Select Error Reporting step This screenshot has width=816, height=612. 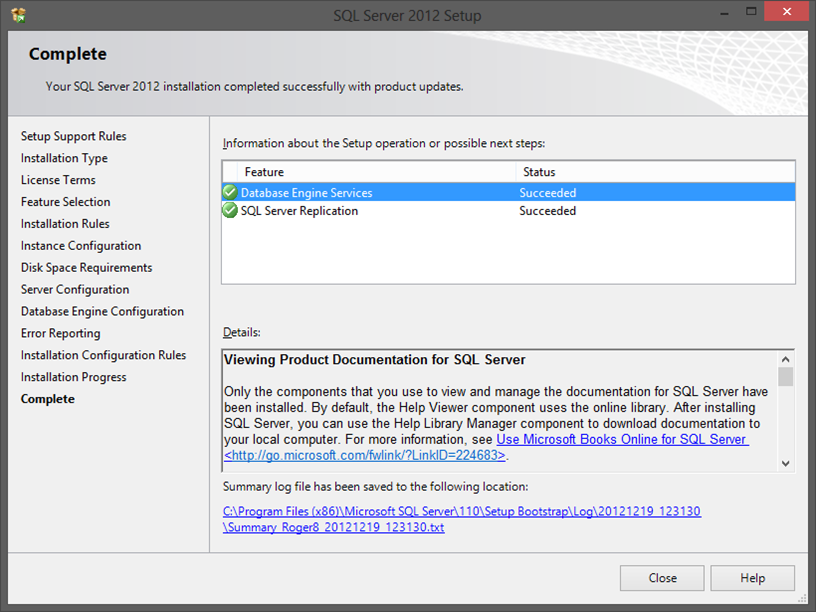[60, 333]
